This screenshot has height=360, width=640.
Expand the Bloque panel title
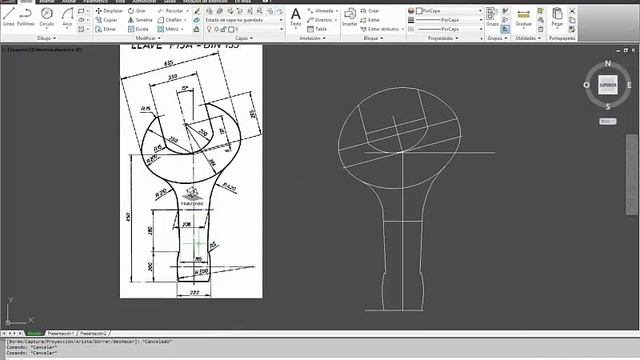pos(373,38)
